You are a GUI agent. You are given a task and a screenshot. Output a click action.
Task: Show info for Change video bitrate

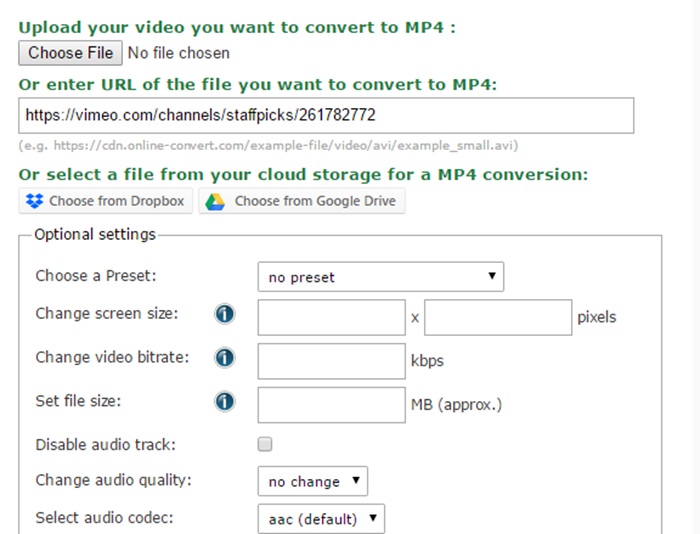[x=225, y=358]
